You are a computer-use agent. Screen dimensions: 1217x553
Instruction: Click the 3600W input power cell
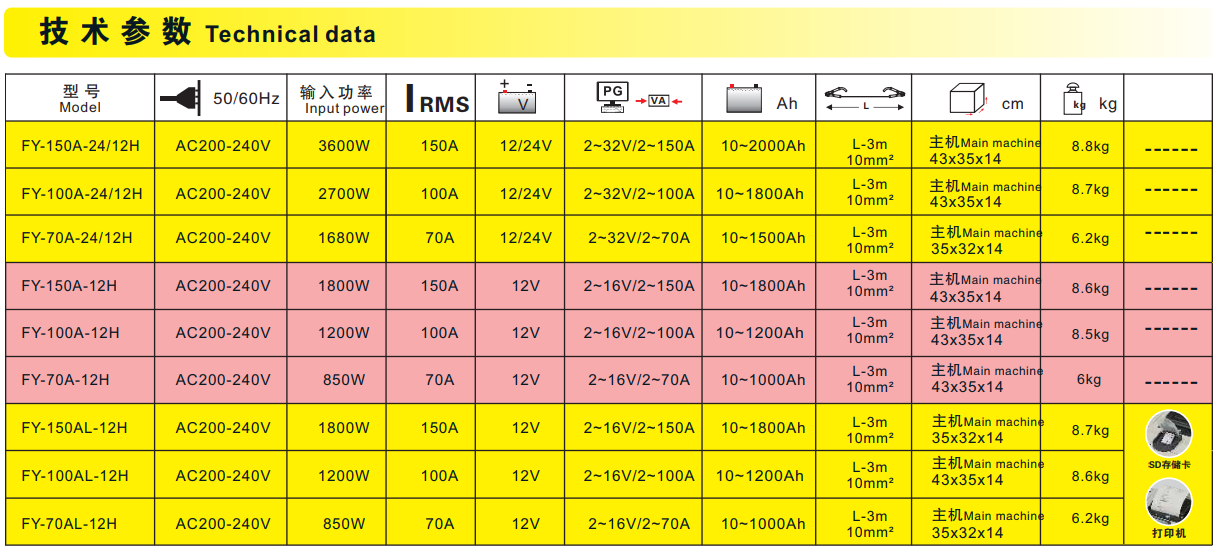point(343,146)
